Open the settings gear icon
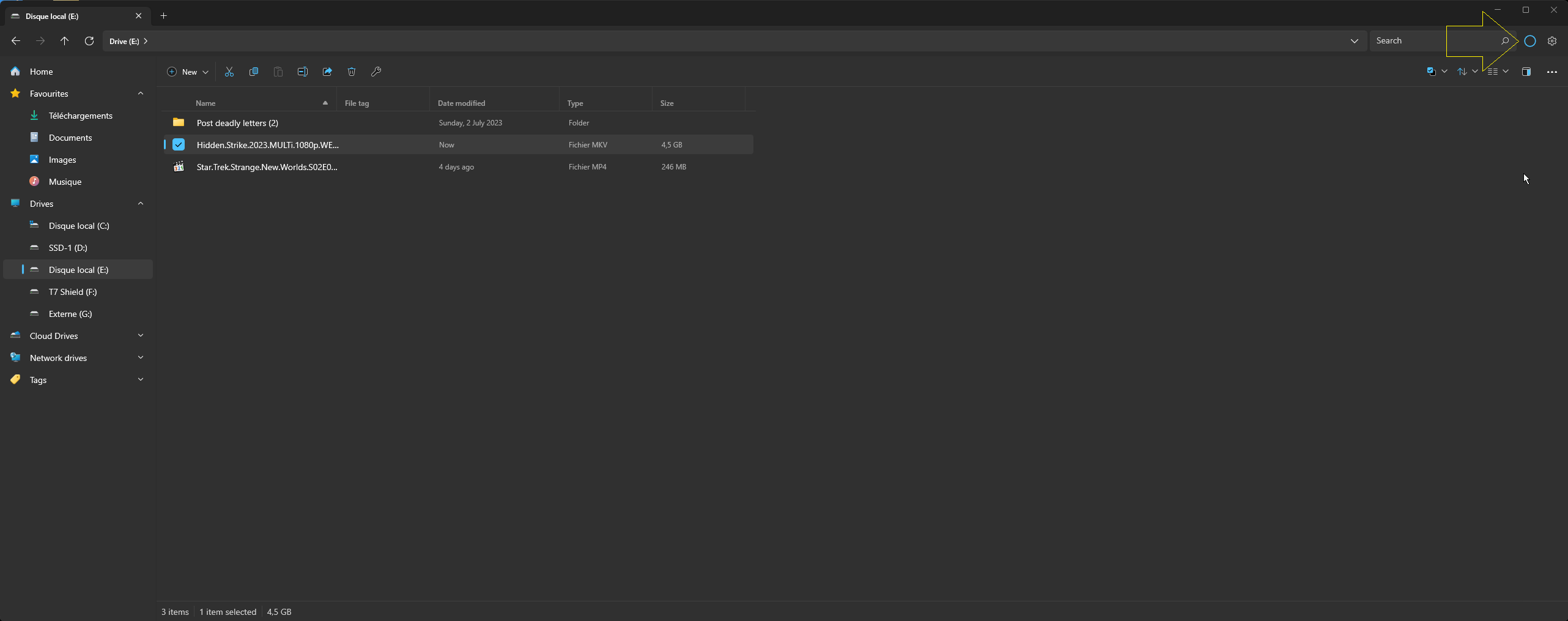Viewport: 1568px width, 621px height. (1552, 41)
